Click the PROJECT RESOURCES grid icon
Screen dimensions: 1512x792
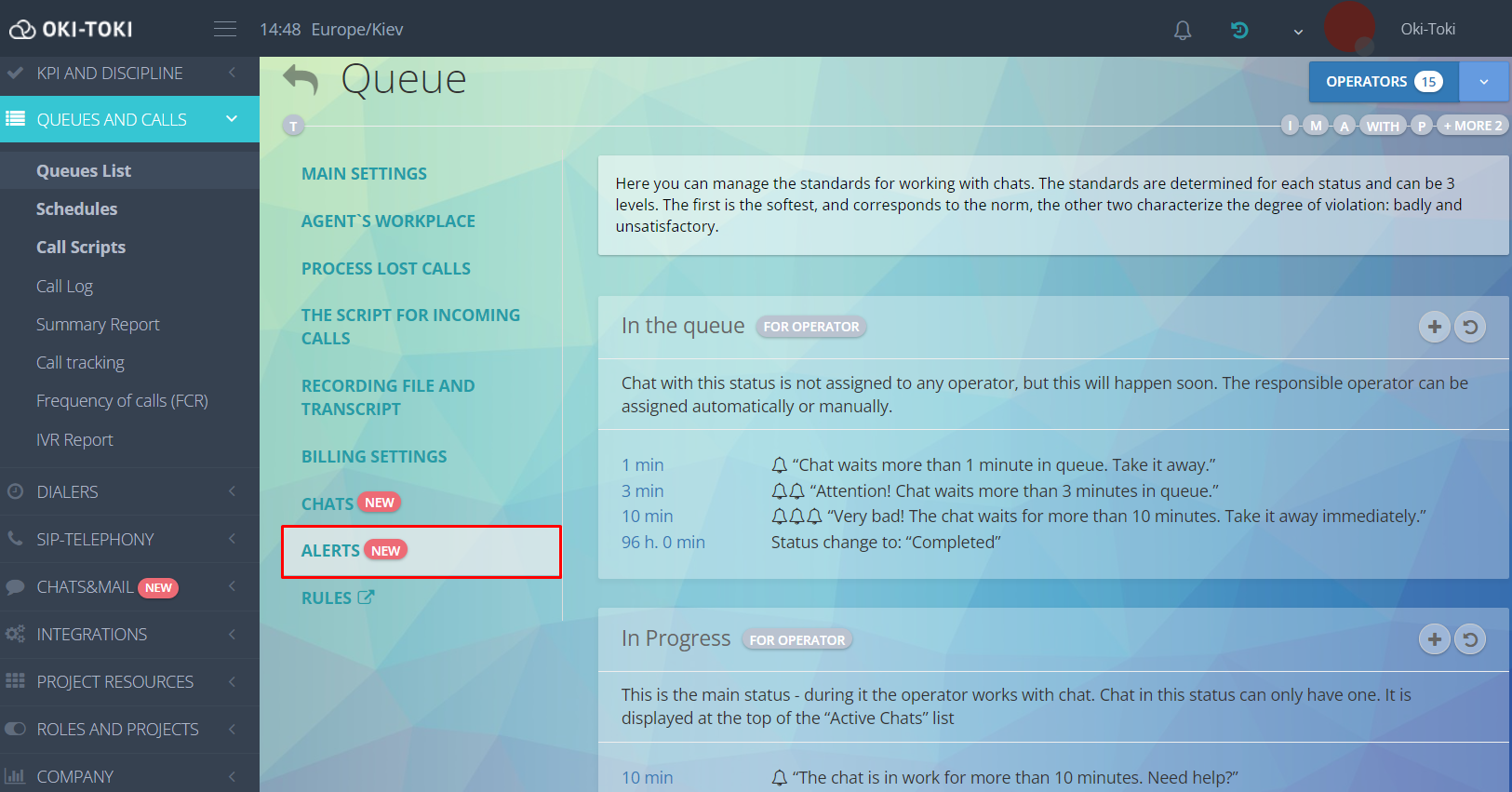point(15,681)
